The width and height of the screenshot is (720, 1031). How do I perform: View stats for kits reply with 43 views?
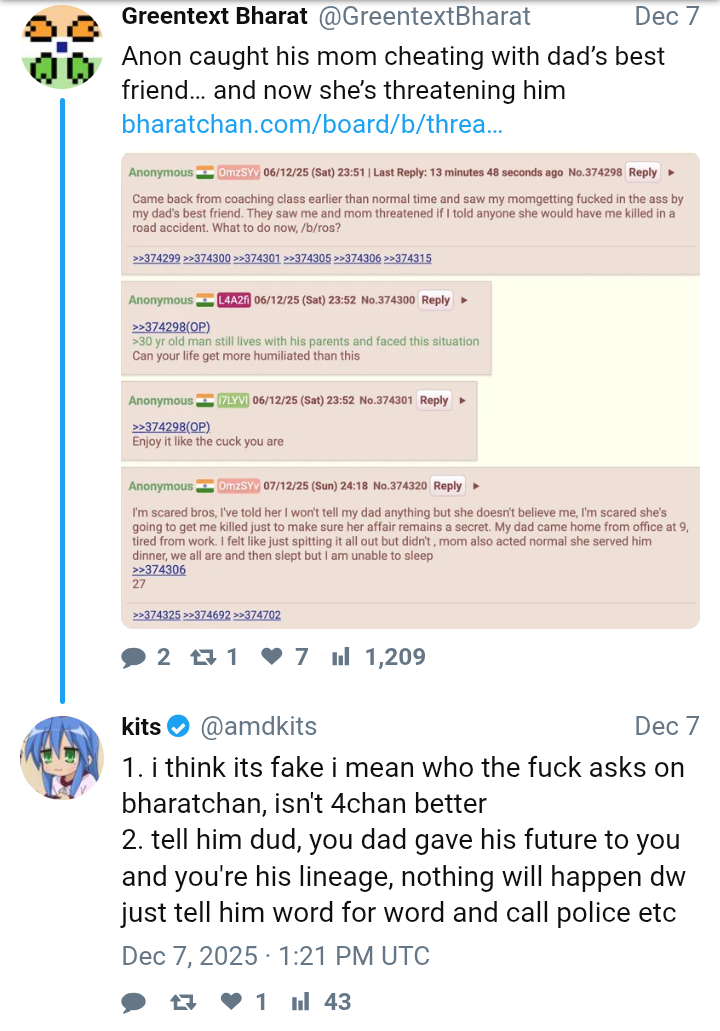(299, 1002)
